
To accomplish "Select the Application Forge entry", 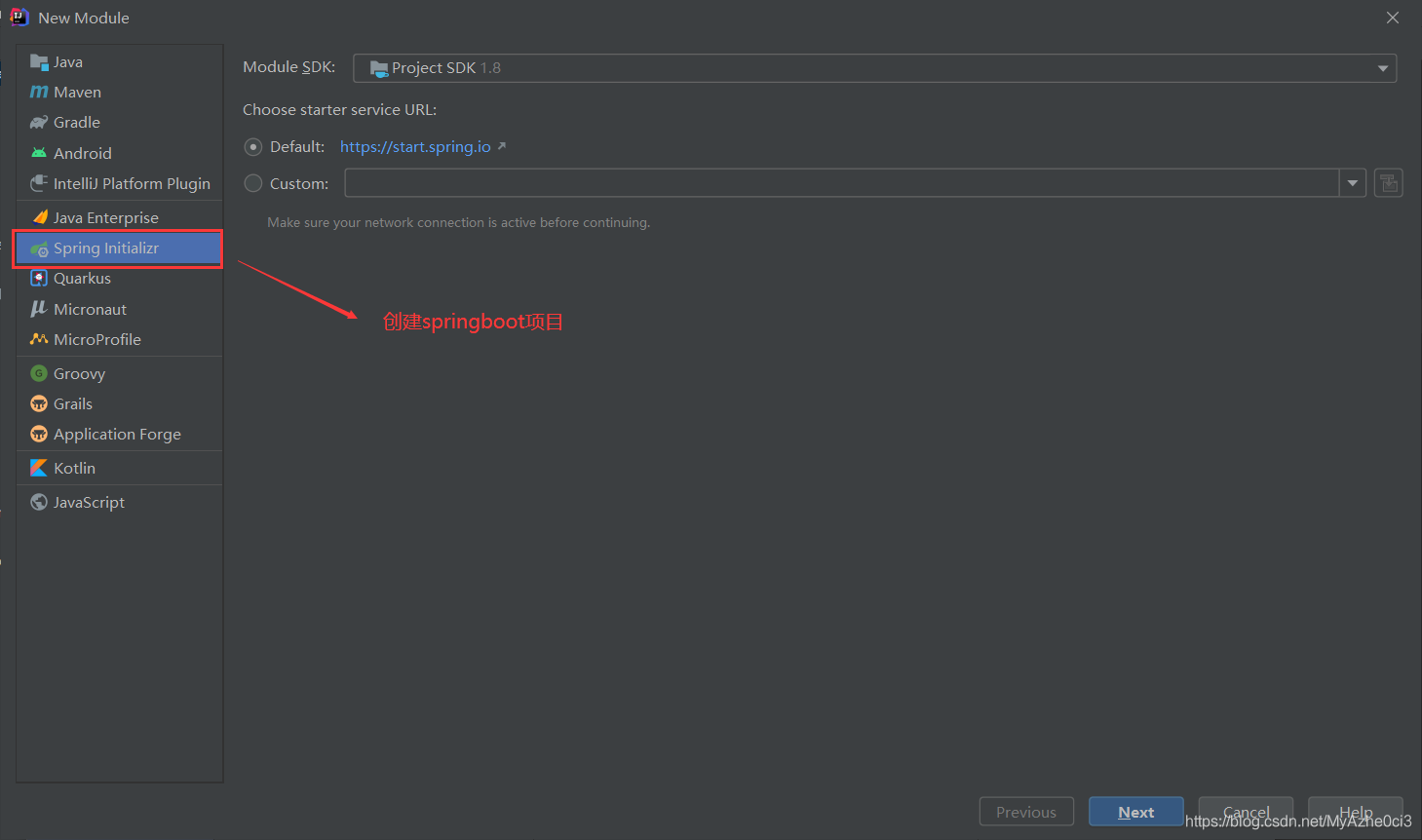I will pos(119,434).
